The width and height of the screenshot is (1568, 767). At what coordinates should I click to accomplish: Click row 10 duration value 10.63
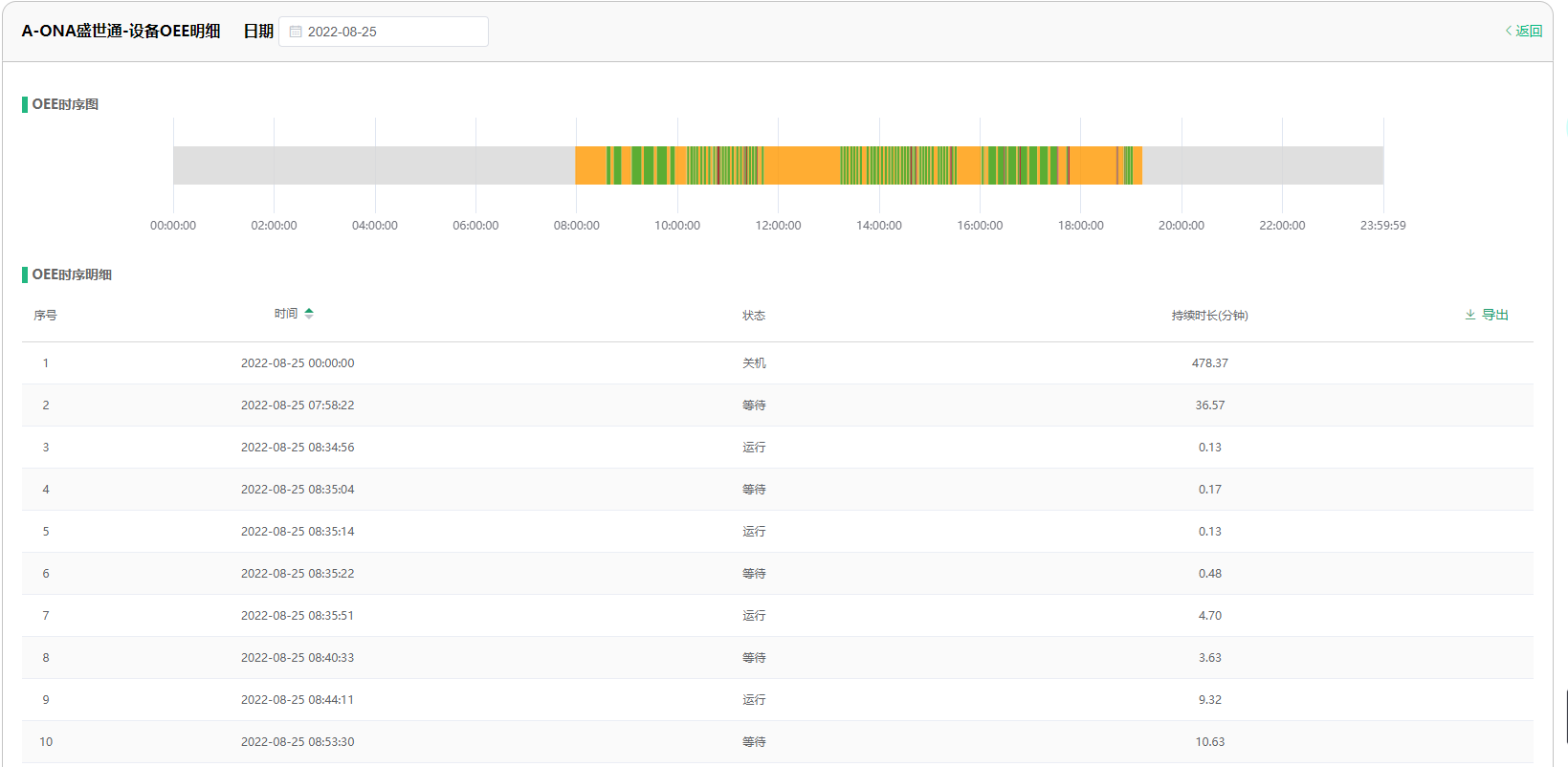coord(1209,742)
